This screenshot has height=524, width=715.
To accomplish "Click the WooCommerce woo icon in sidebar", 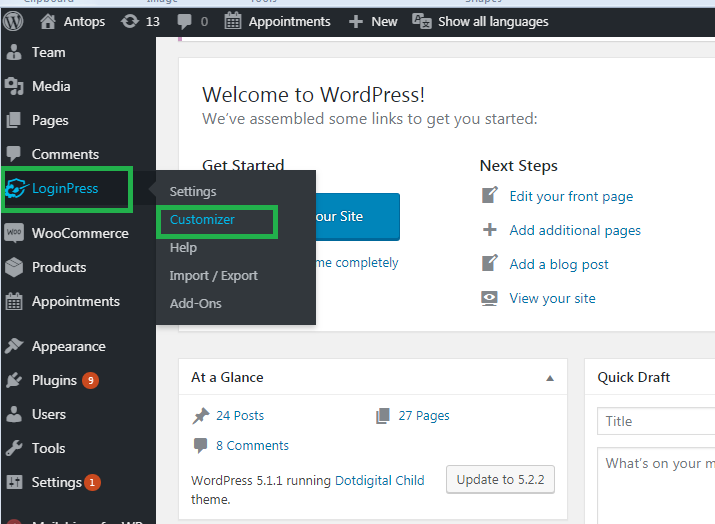I will tap(14, 233).
